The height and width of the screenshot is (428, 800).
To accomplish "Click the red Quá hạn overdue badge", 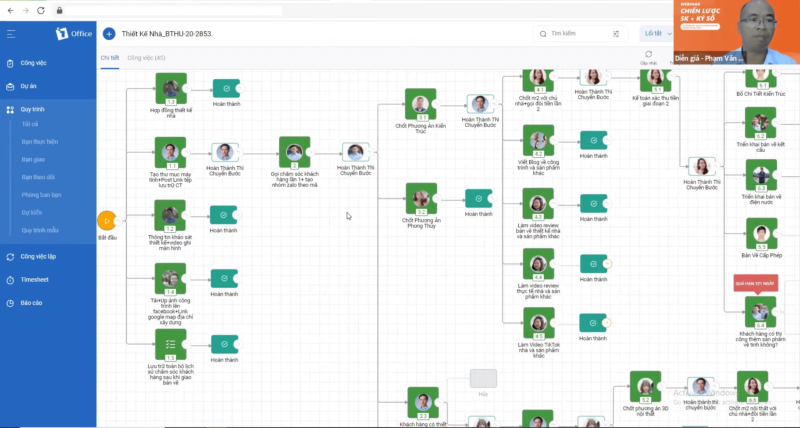I will click(x=756, y=284).
